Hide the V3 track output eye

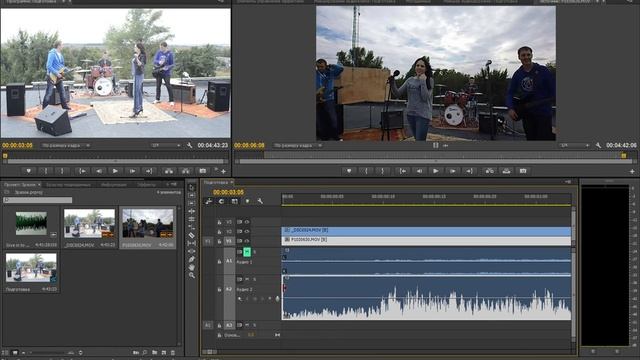247,222
